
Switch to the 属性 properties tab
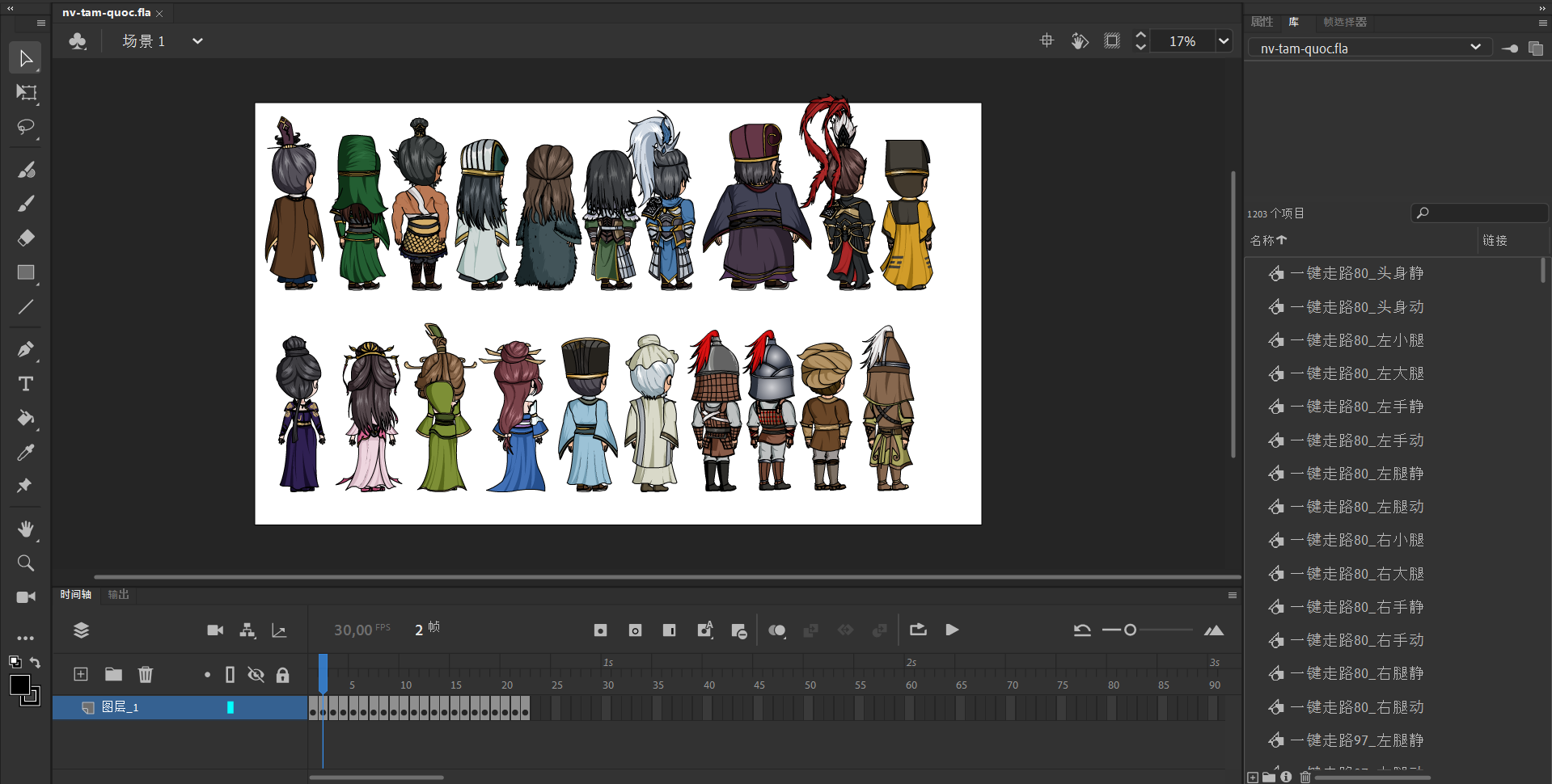pos(1262,22)
